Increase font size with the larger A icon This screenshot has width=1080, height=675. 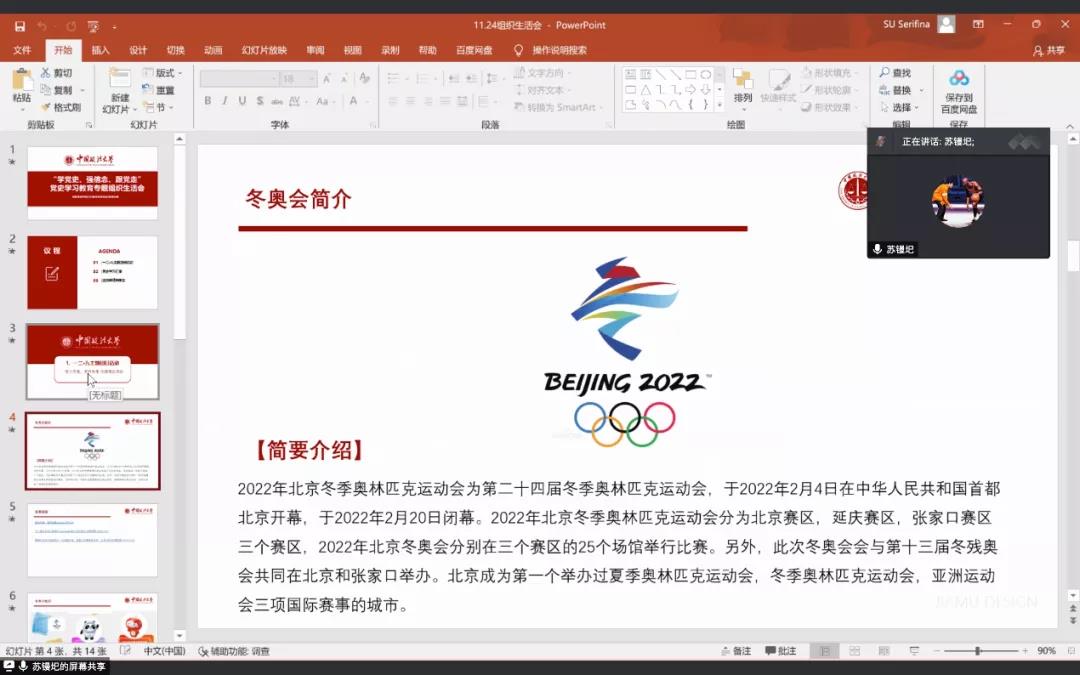coord(326,79)
